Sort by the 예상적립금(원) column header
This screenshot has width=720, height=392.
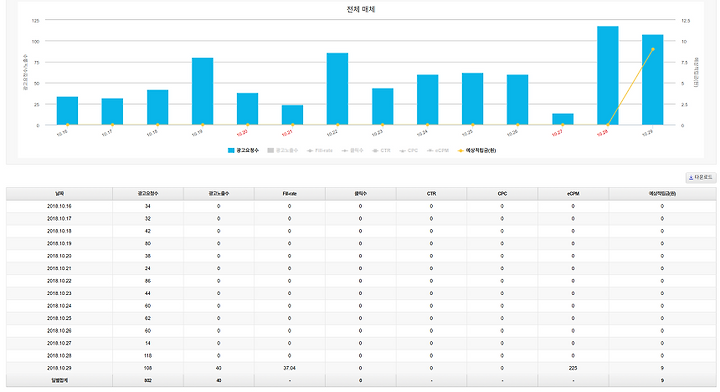(662, 194)
